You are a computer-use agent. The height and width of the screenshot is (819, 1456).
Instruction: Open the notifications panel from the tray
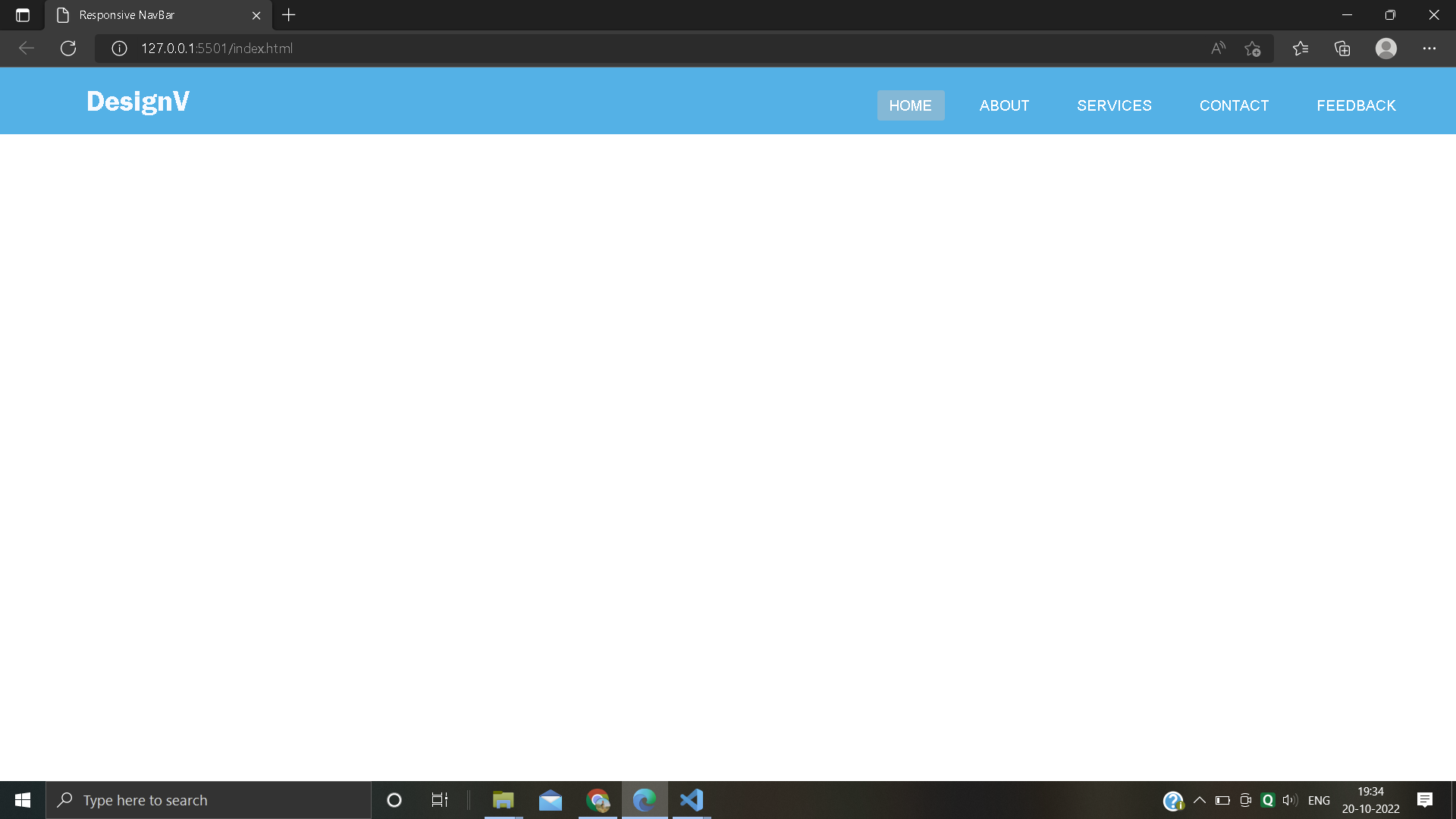(1425, 799)
